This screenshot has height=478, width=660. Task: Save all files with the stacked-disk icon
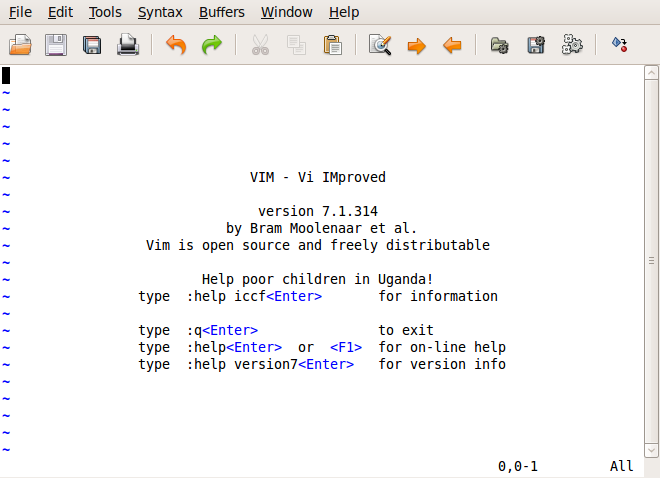(x=92, y=45)
